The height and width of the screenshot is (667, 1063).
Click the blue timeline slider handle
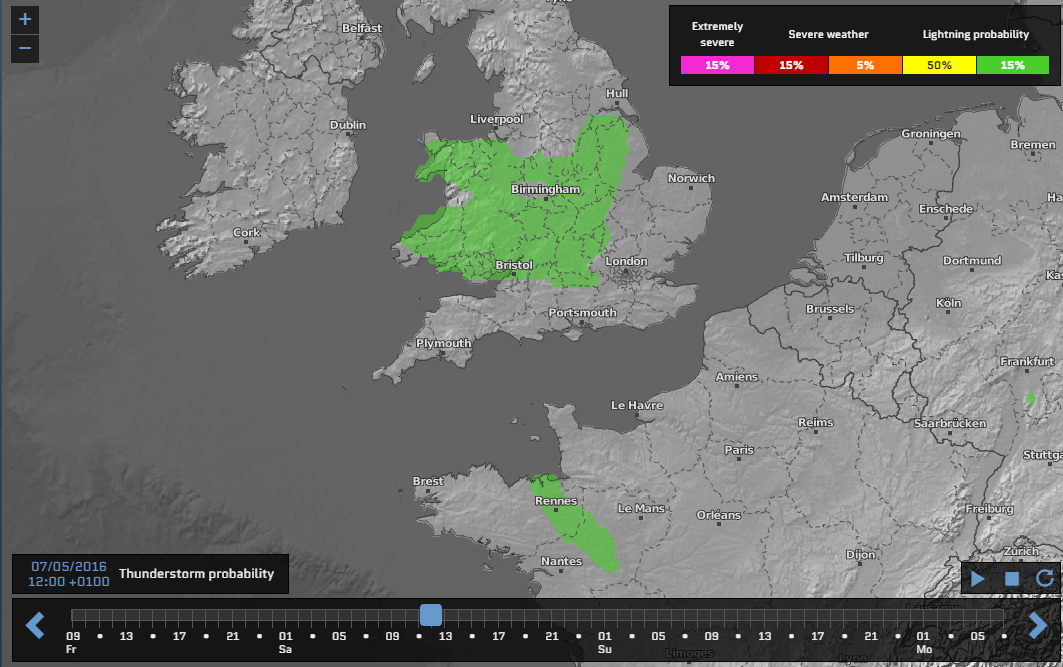coord(430,615)
